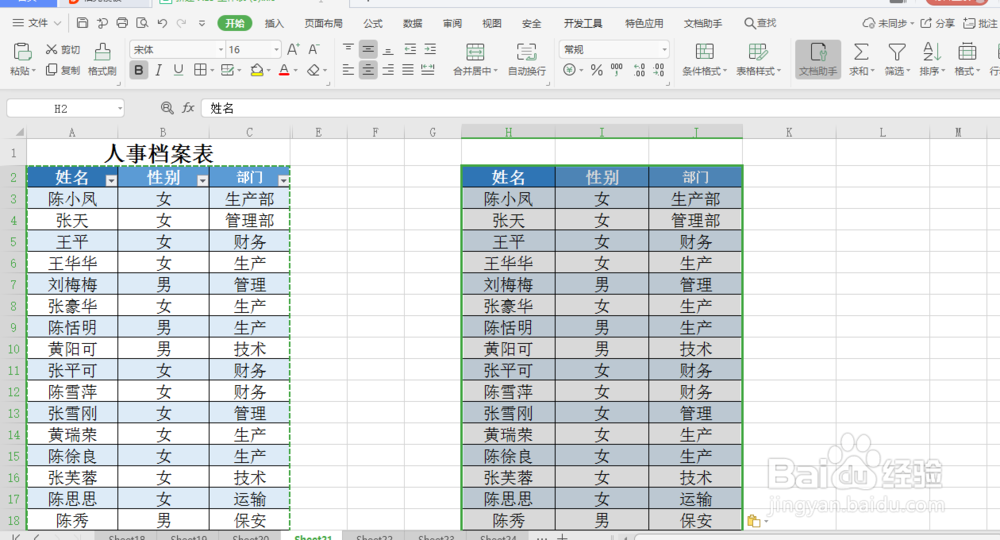Image resolution: width=1000 pixels, height=540 pixels.
Task: Switch to the 插入 Insert ribbon tab
Action: pyautogui.click(x=274, y=24)
